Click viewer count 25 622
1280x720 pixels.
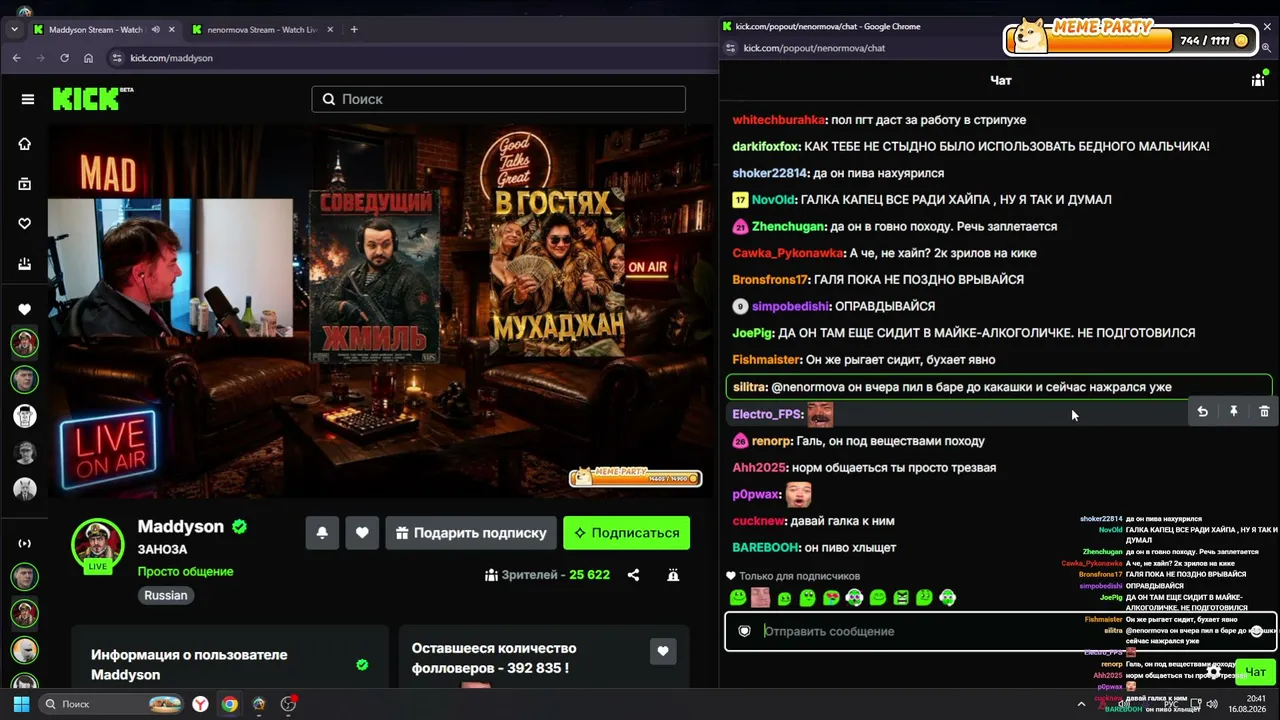click(589, 575)
